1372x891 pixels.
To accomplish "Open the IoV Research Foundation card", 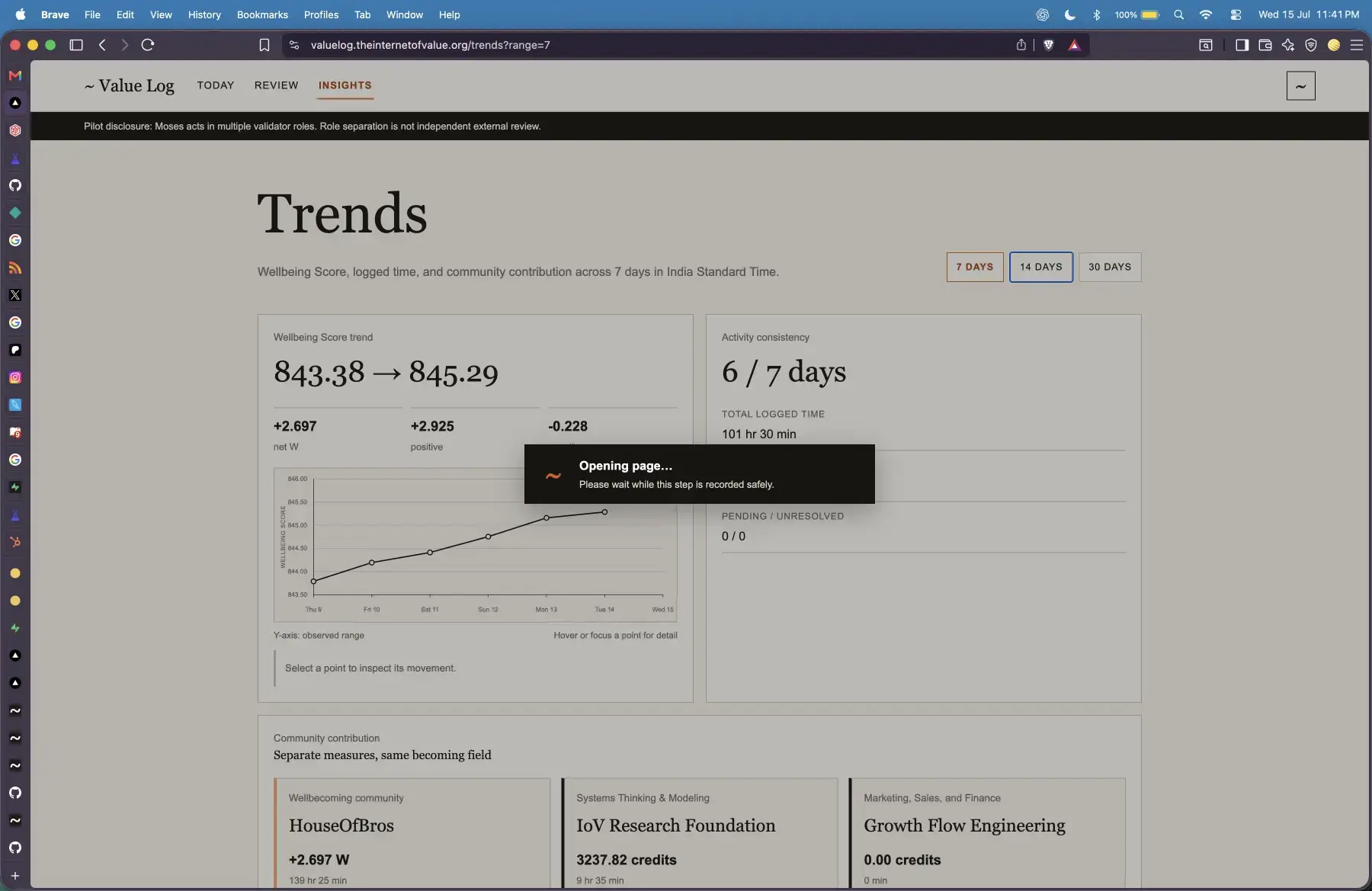I will (700, 833).
